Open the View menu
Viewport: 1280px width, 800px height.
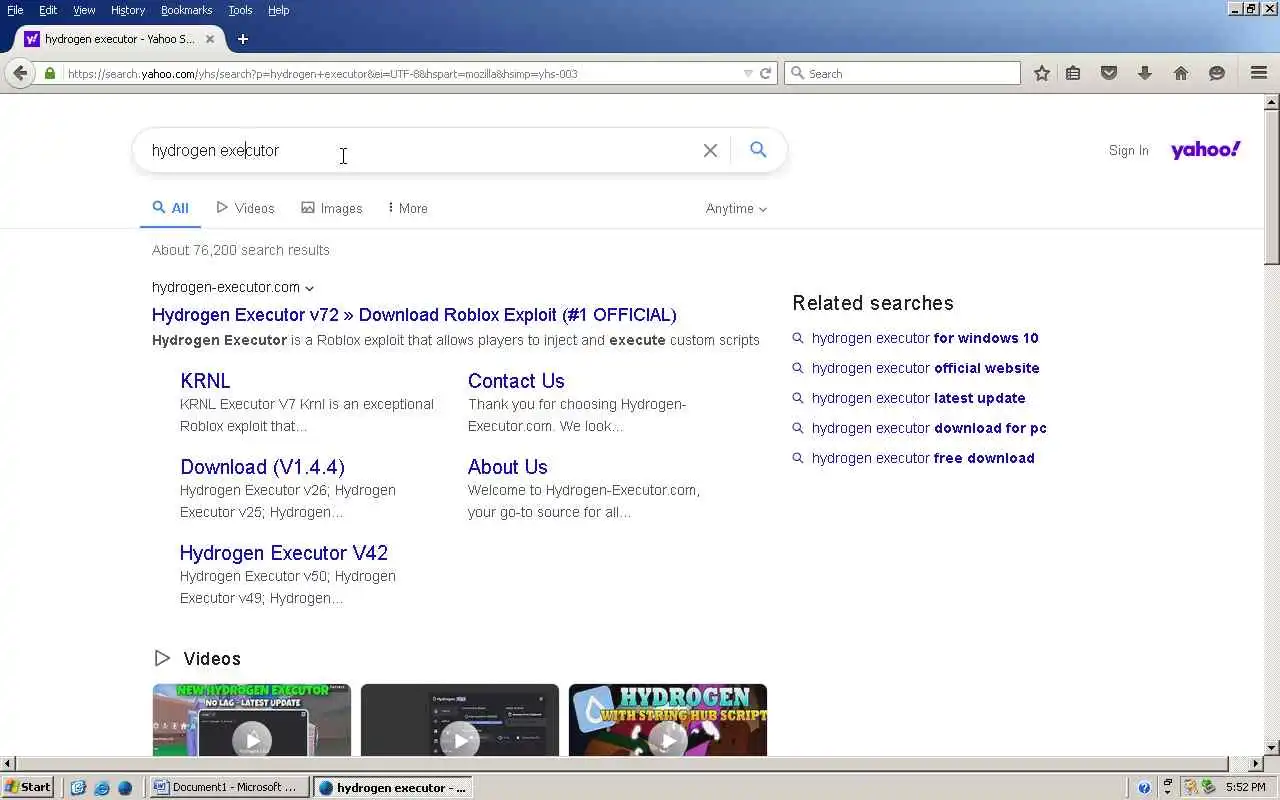[x=84, y=10]
